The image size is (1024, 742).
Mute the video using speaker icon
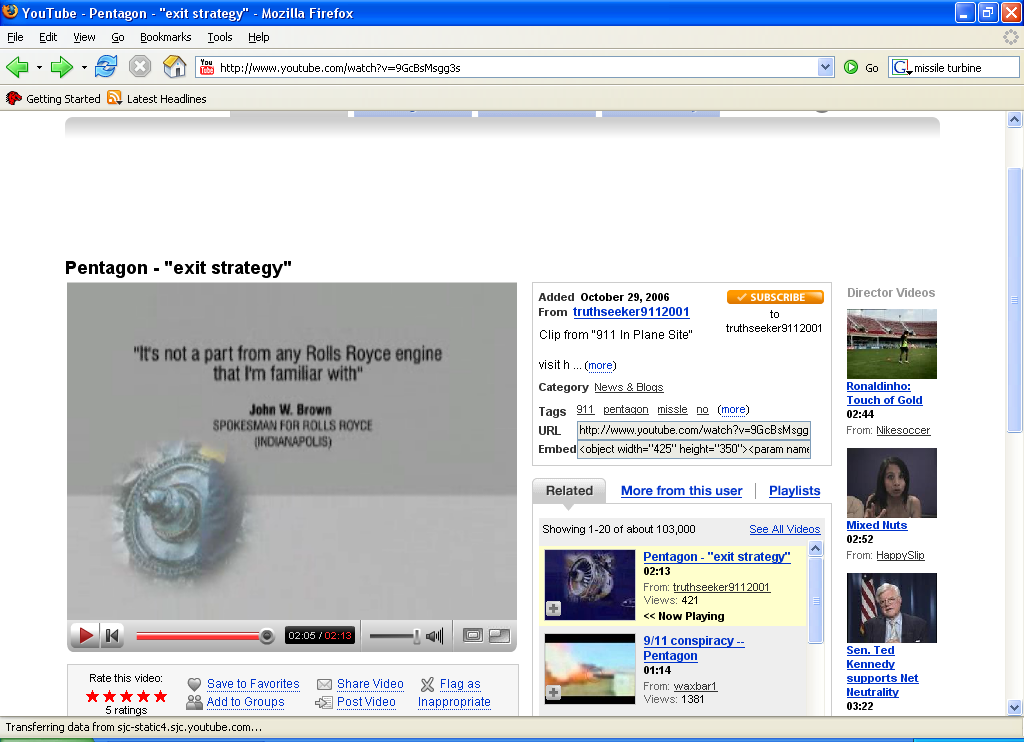click(435, 636)
